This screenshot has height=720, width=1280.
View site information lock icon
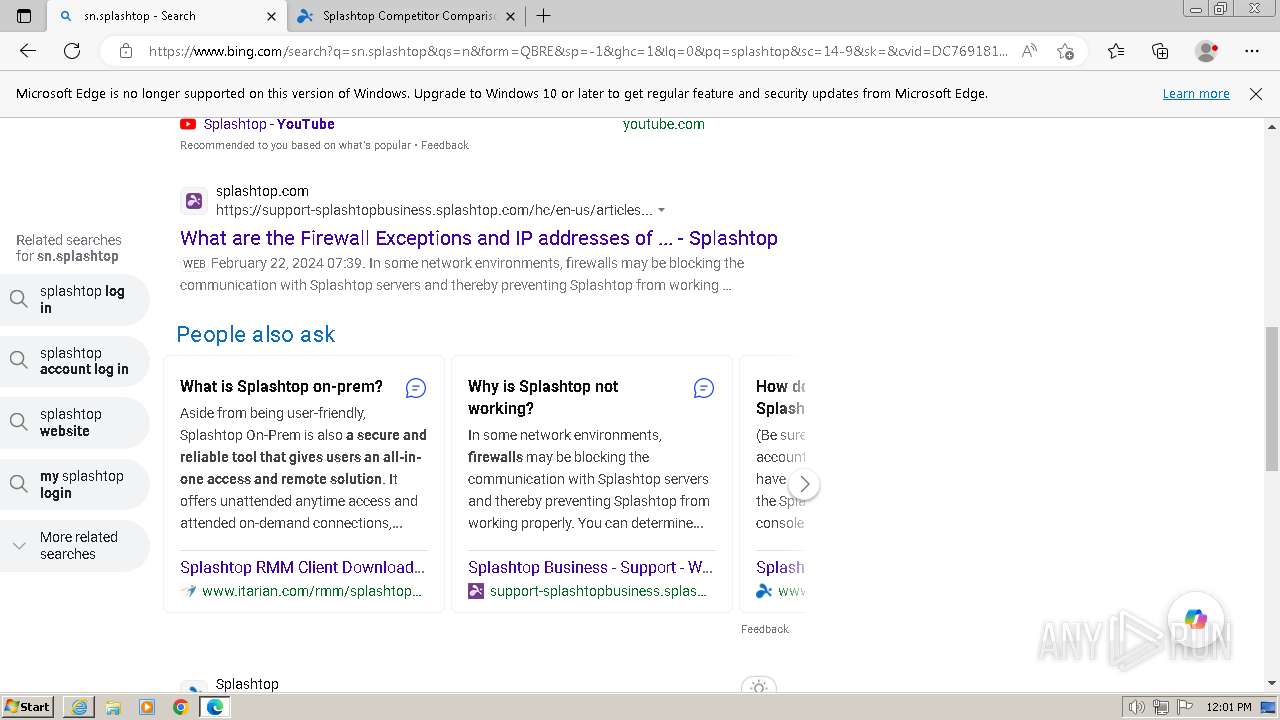(x=126, y=51)
